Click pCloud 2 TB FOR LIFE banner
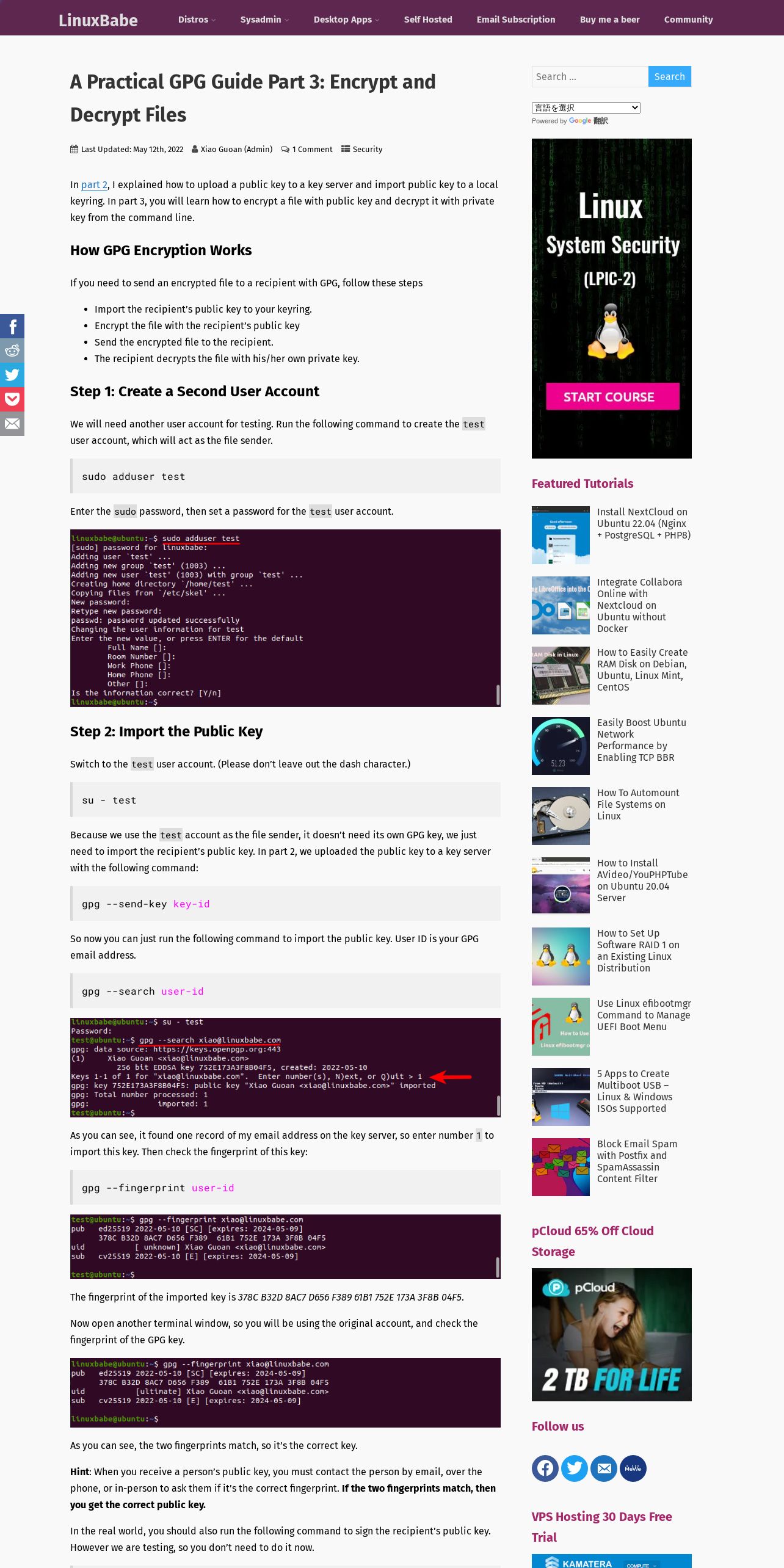The width and height of the screenshot is (784, 1568). (x=612, y=1335)
